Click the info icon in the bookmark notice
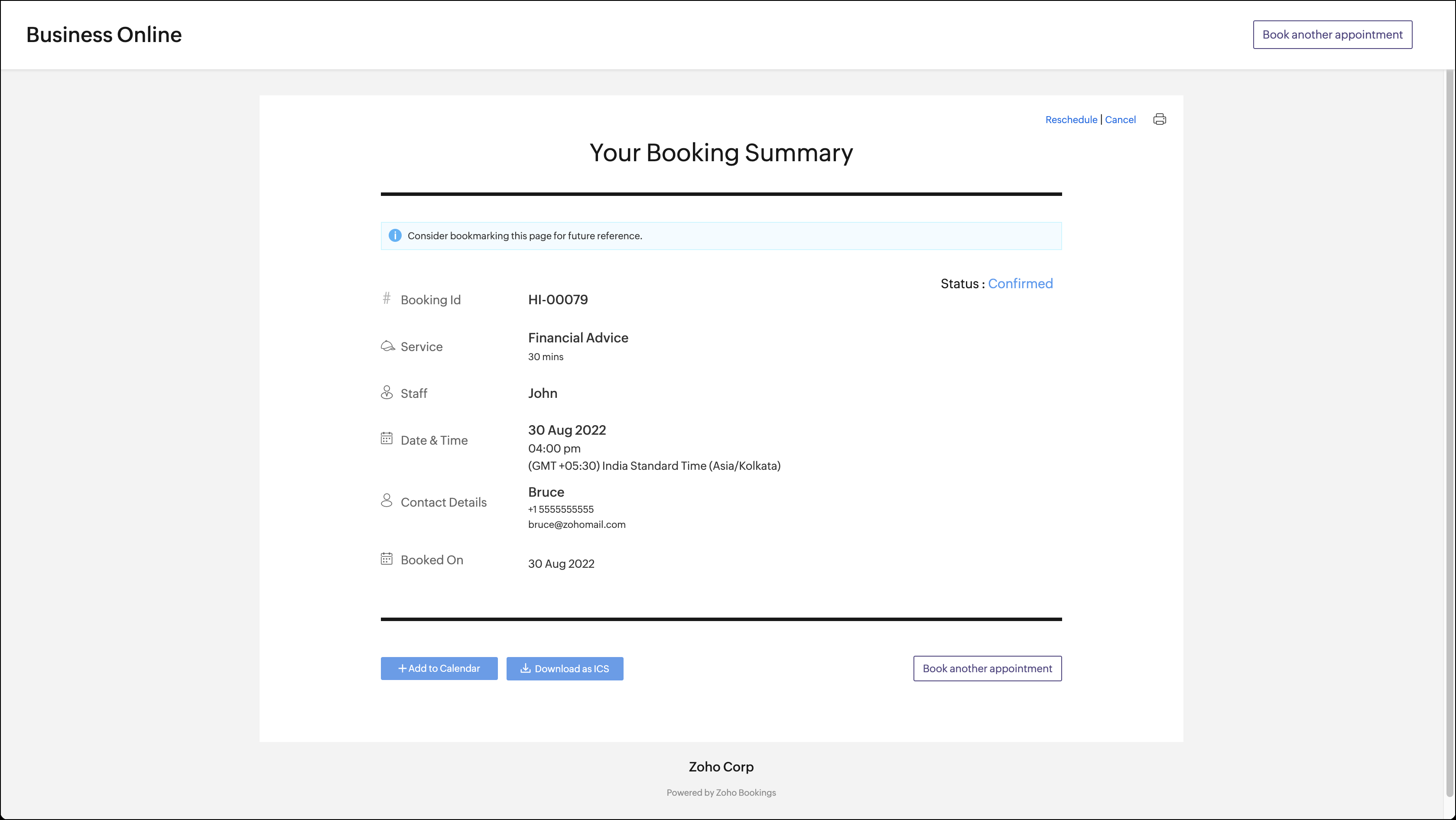The width and height of the screenshot is (1456, 820). tap(395, 236)
